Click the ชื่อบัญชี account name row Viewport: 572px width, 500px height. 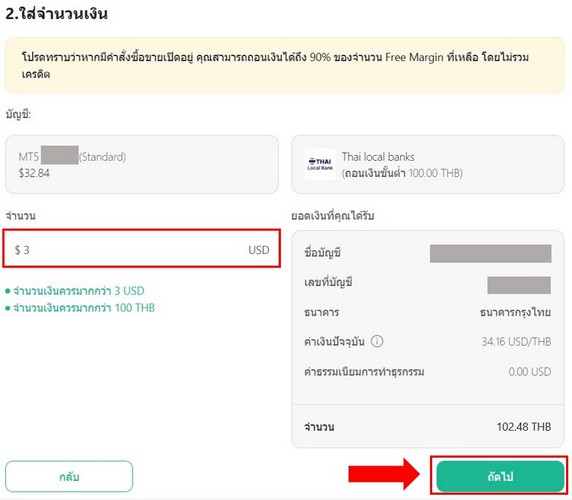point(428,253)
